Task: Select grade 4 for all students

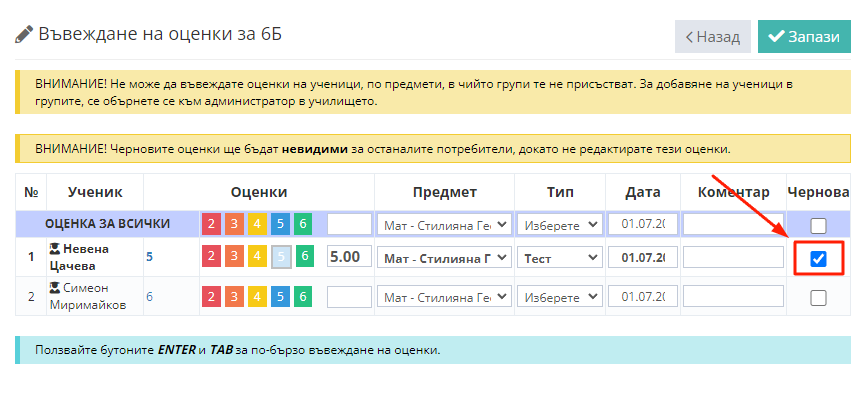Action: pyautogui.click(x=257, y=224)
